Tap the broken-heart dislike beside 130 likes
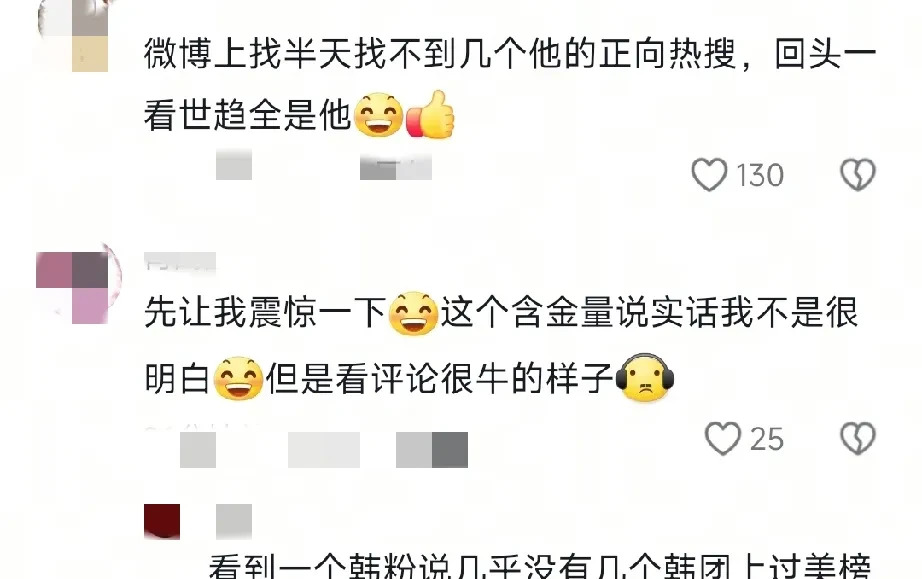 point(858,175)
